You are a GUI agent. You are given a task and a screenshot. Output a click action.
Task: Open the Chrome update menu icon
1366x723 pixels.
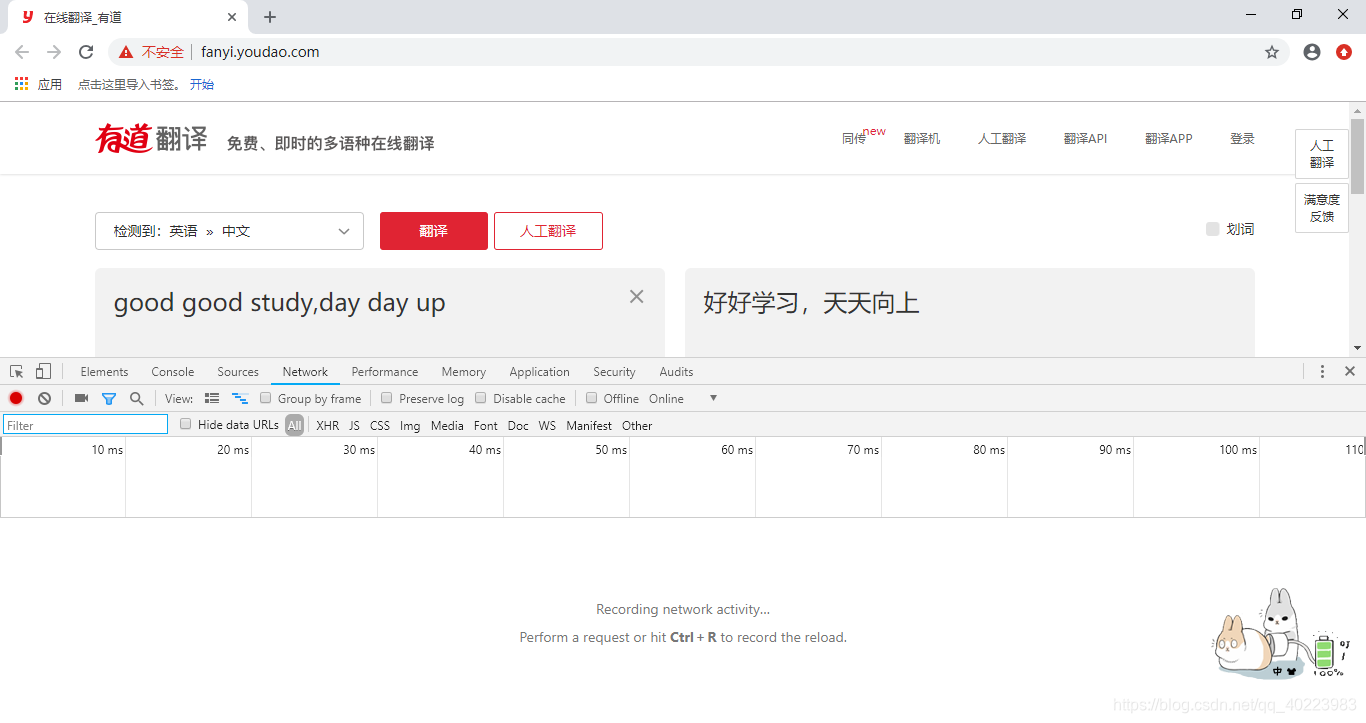(1344, 52)
